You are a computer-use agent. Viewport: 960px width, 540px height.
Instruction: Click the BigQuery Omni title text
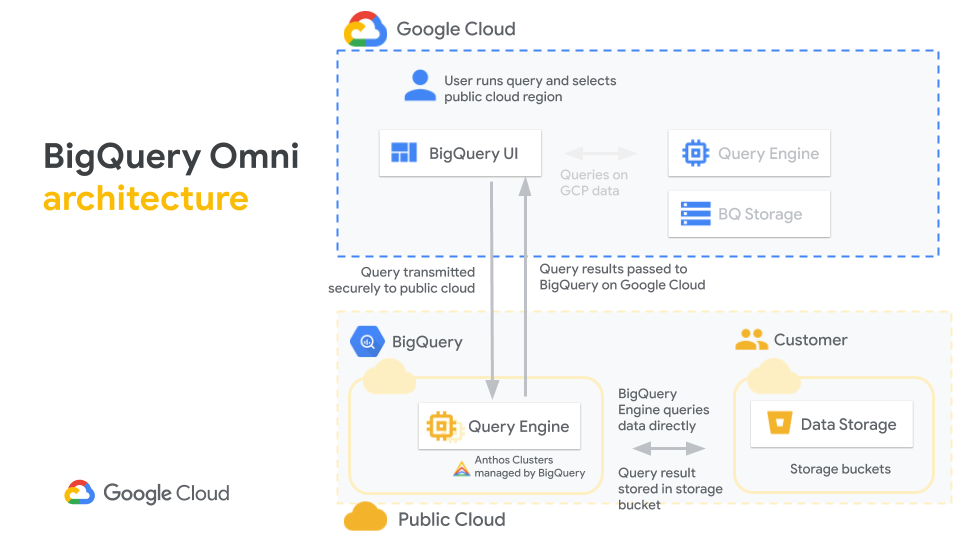point(171,156)
